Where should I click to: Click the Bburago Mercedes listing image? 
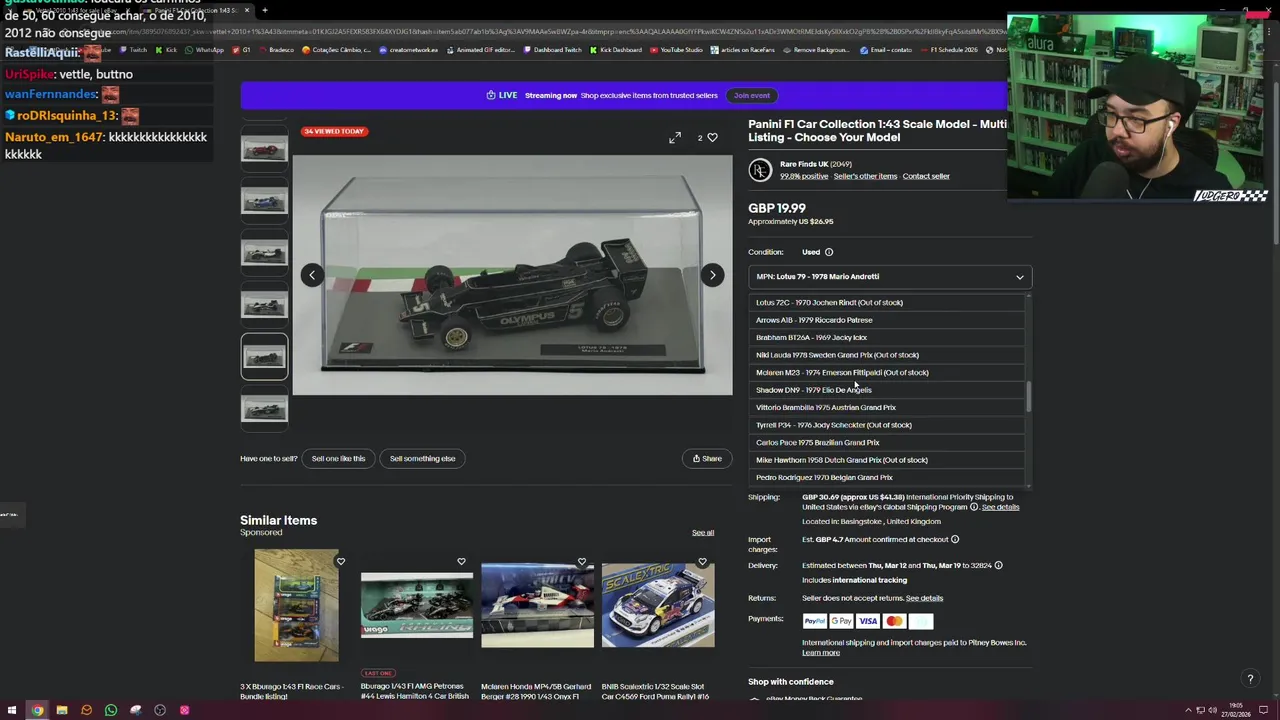coord(417,605)
